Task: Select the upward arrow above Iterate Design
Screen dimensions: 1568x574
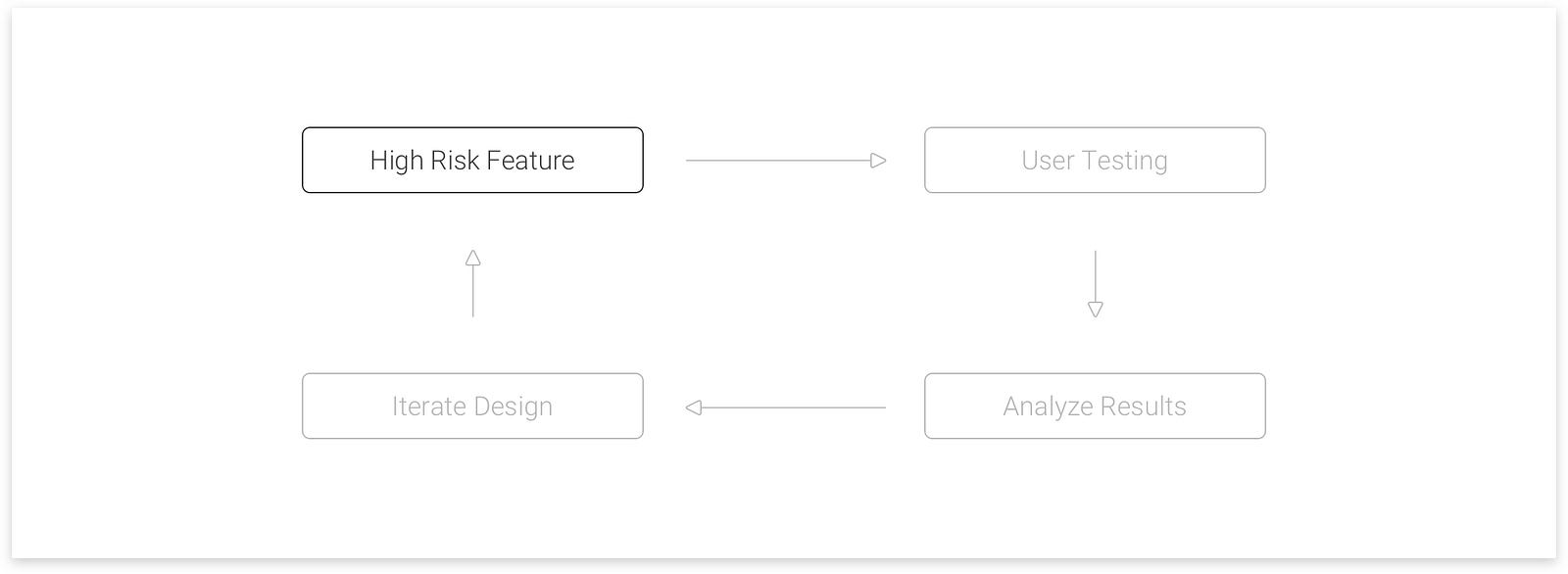Action: click(x=472, y=283)
